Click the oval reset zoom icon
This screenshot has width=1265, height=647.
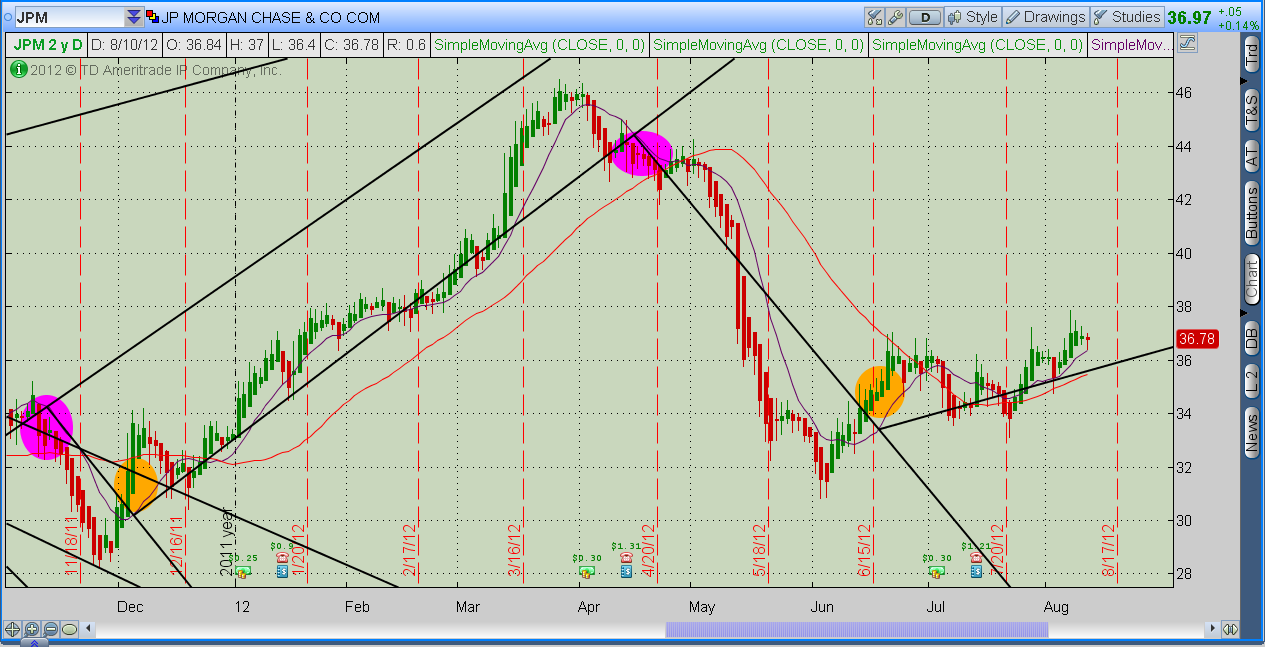(69, 629)
